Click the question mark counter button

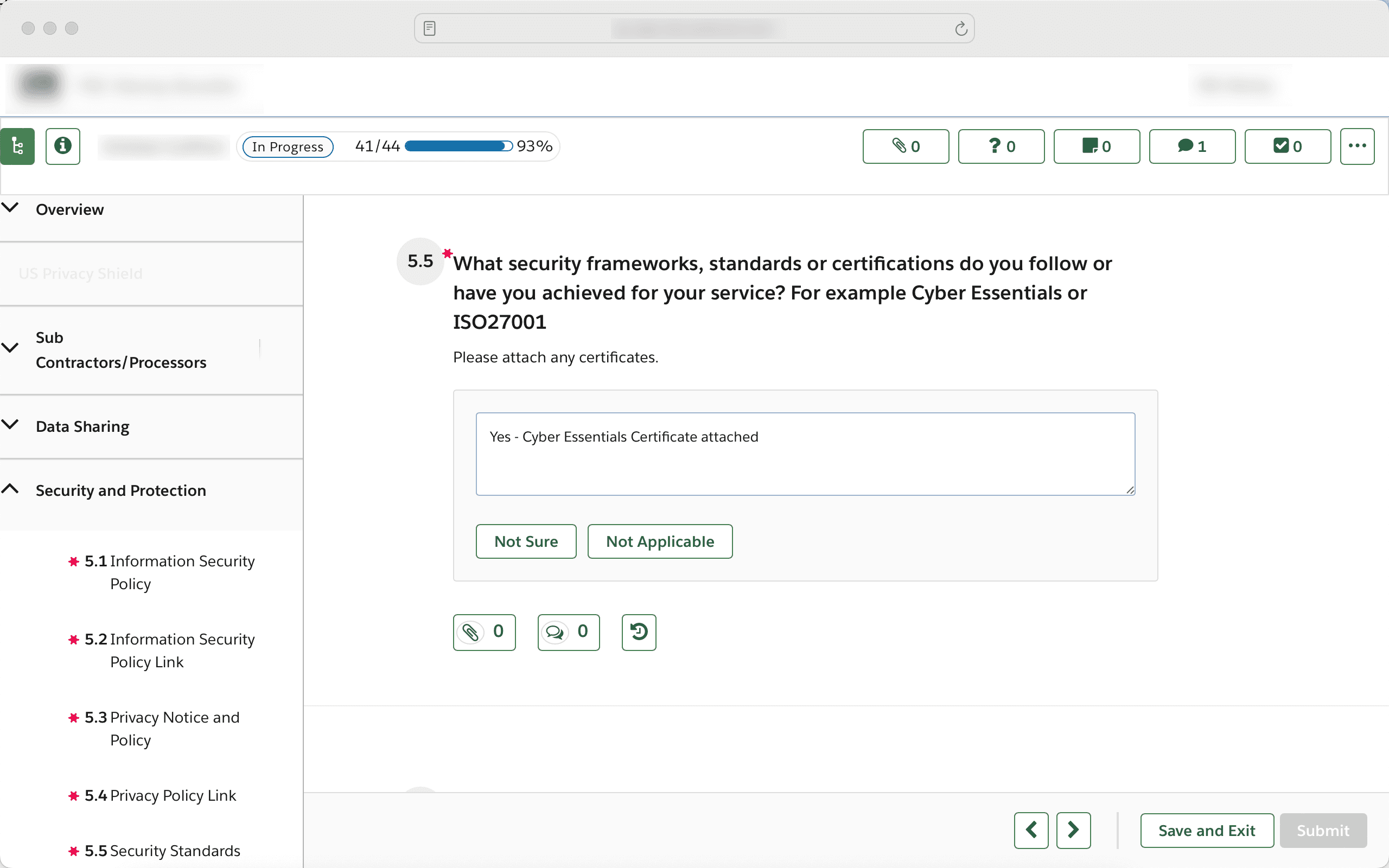pyautogui.click(x=1001, y=146)
